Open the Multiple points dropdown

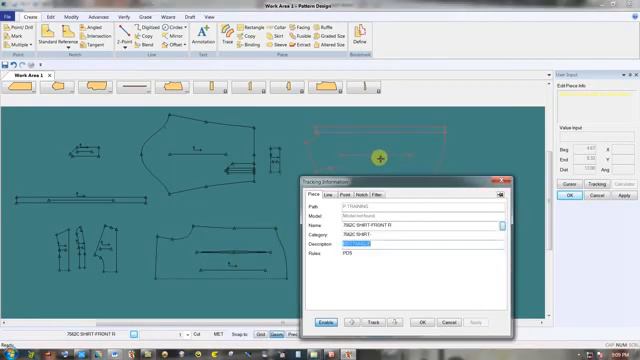(18, 44)
